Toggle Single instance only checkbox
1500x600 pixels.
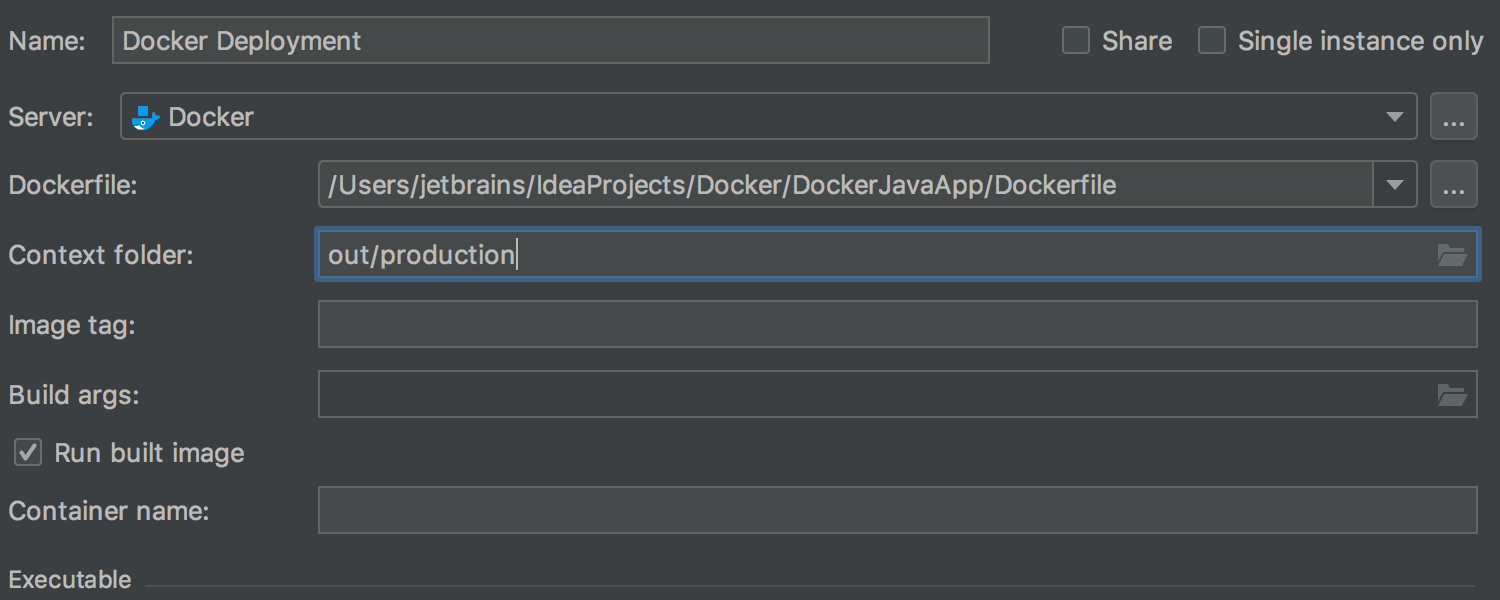point(1212,41)
